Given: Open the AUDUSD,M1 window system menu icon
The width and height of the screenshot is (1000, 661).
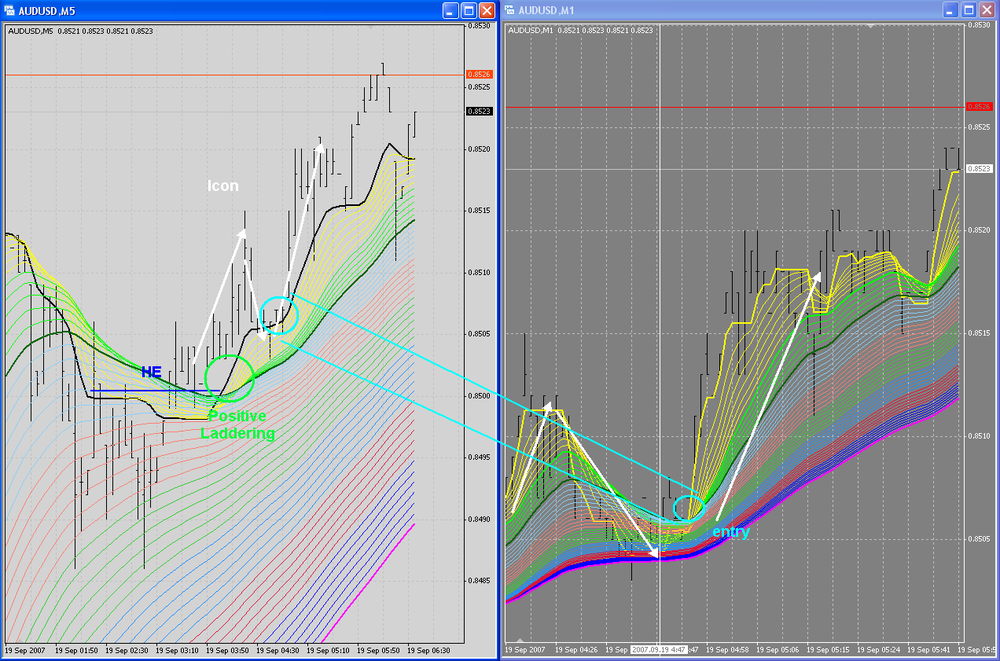Looking at the screenshot, I should (x=510, y=10).
